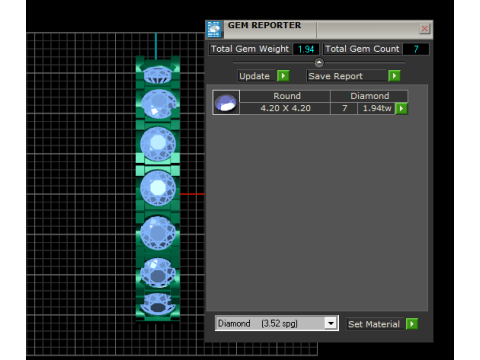This screenshot has height=360, width=480.
Task: Click the Update button label
Action: (x=256, y=76)
